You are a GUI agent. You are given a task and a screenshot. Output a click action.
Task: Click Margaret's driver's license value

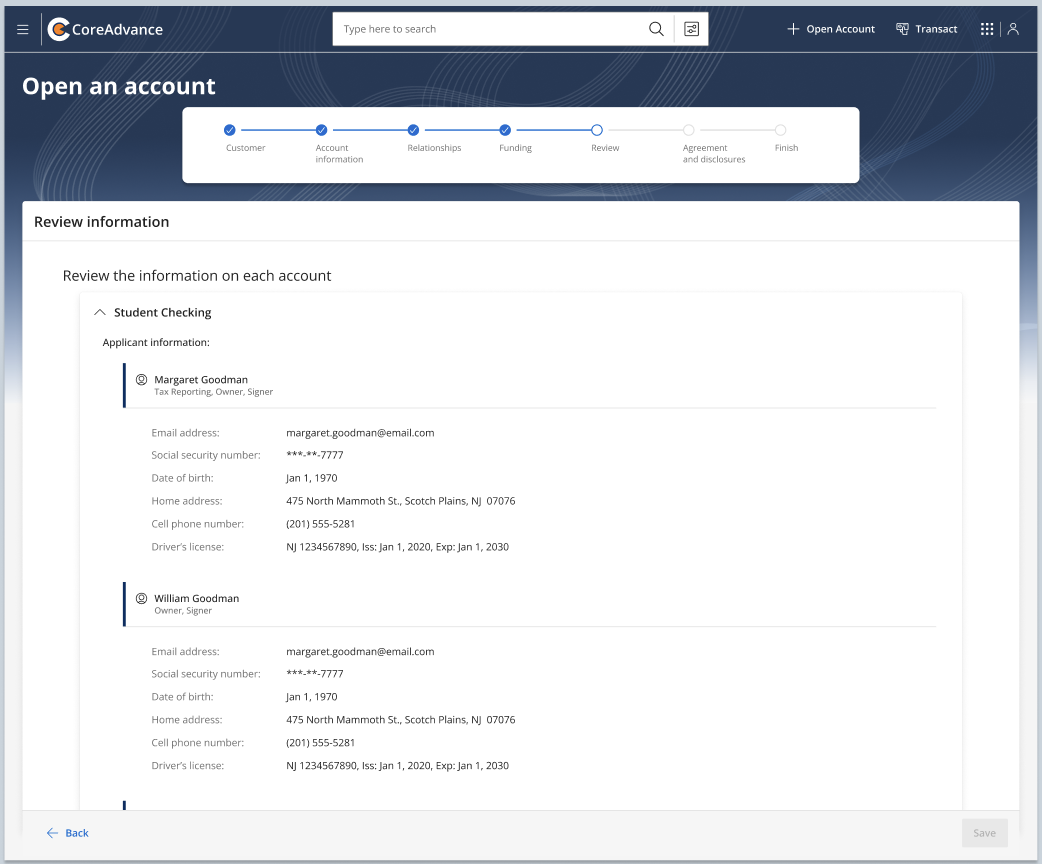click(397, 547)
